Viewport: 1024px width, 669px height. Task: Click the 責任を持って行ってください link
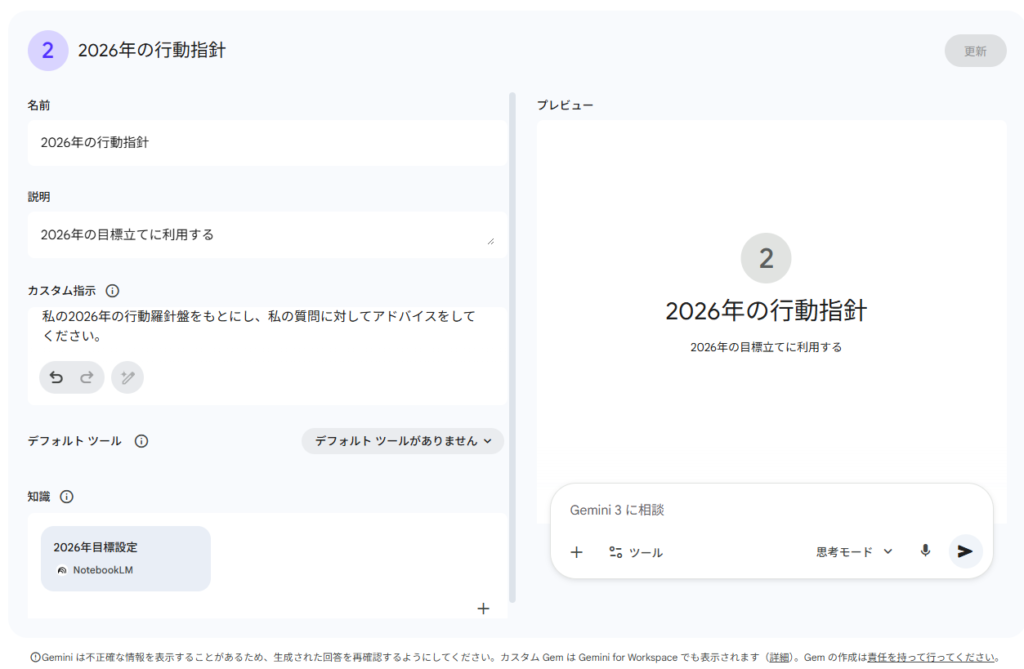[x=930, y=657]
